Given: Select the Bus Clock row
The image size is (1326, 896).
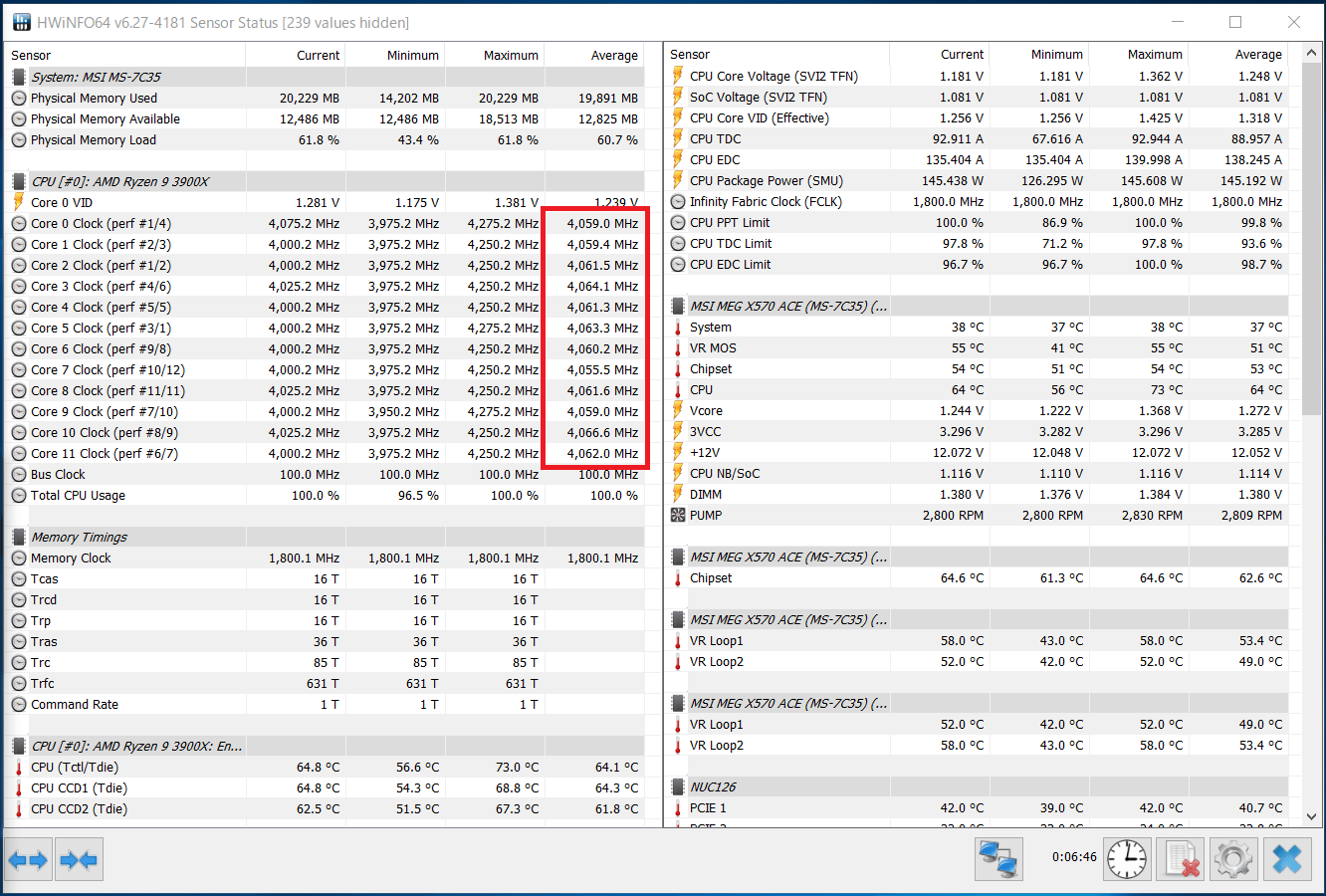Looking at the screenshot, I should pyautogui.click(x=325, y=474).
